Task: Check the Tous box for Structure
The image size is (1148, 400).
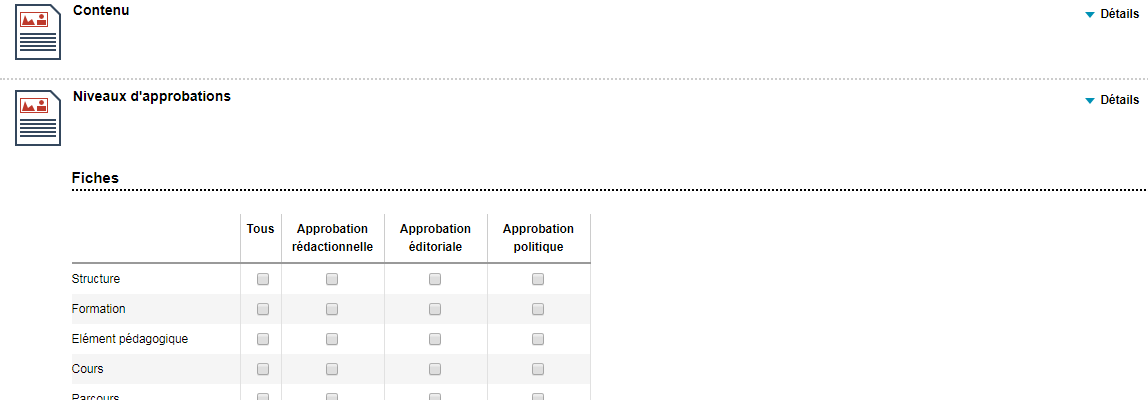Action: point(263,279)
